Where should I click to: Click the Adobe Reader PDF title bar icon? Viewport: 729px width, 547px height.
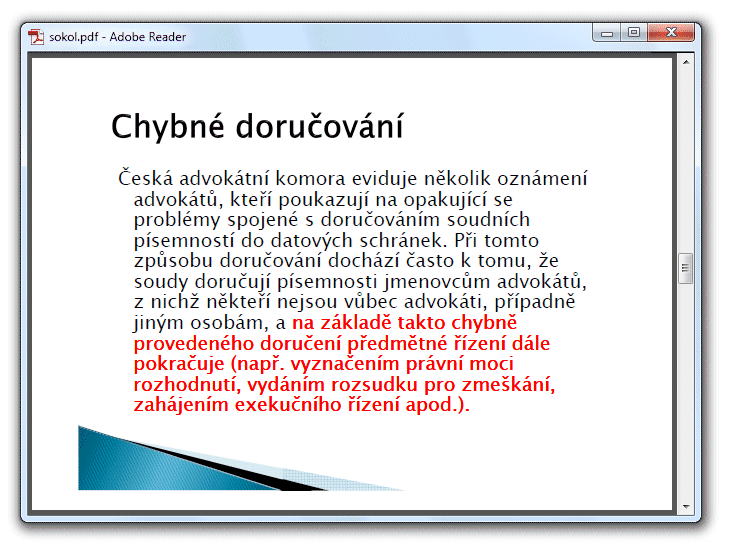[36, 37]
